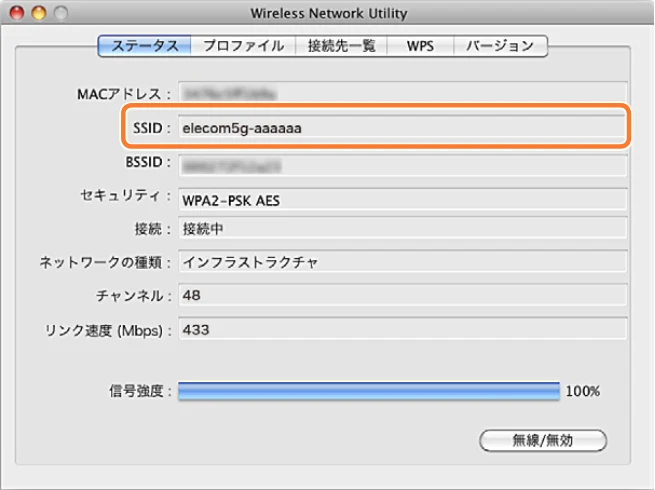The image size is (655, 490).
Task: Select the WPS tab
Action: (420, 46)
